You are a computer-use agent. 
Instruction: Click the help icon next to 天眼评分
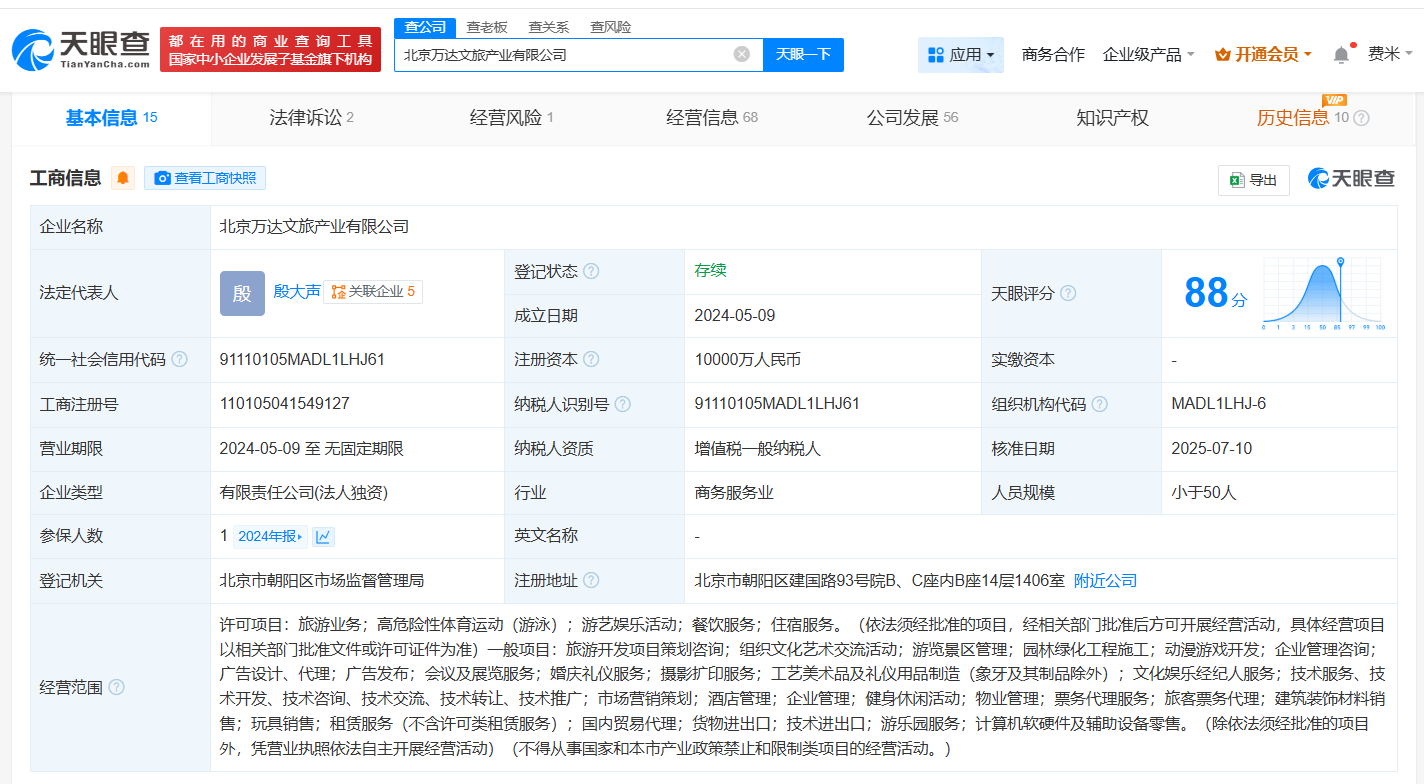1068,294
